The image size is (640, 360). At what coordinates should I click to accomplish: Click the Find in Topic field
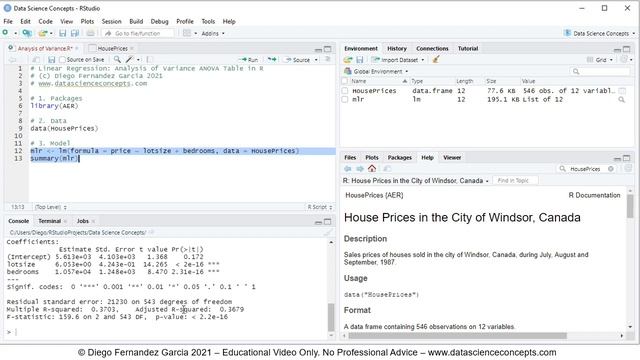[x=515, y=180]
